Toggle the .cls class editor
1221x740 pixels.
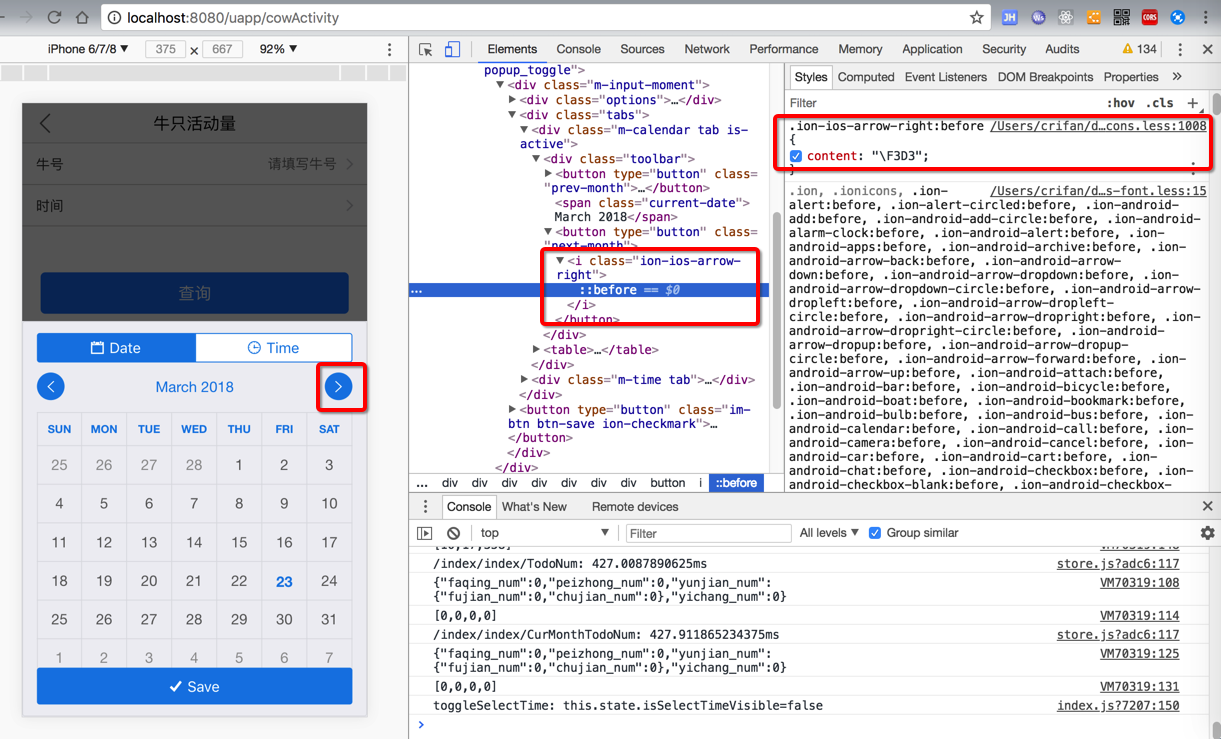pos(1160,102)
